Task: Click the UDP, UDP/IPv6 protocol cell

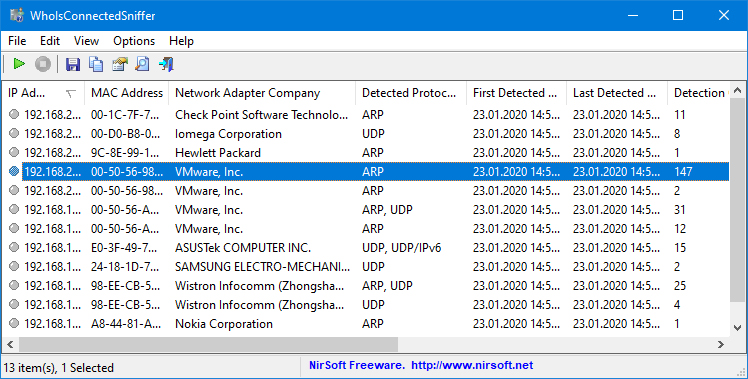Action: click(402, 248)
